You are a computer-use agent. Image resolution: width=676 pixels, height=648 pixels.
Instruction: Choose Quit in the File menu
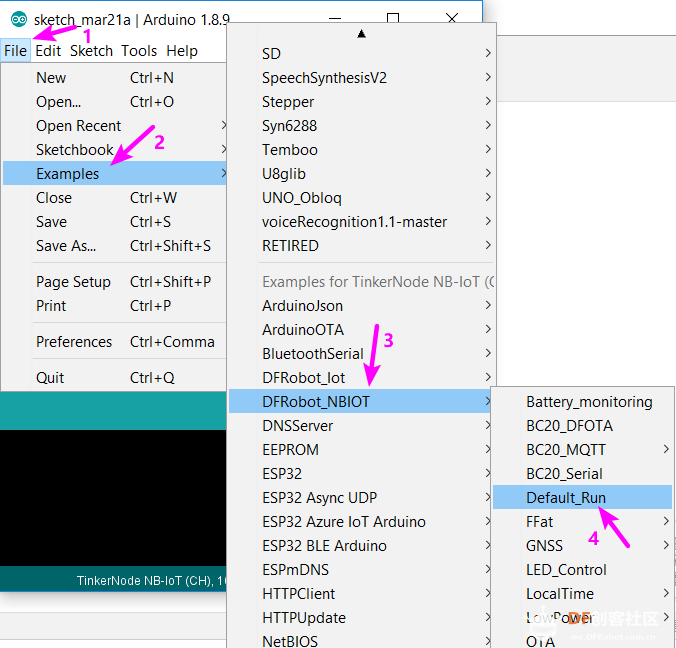click(115, 378)
